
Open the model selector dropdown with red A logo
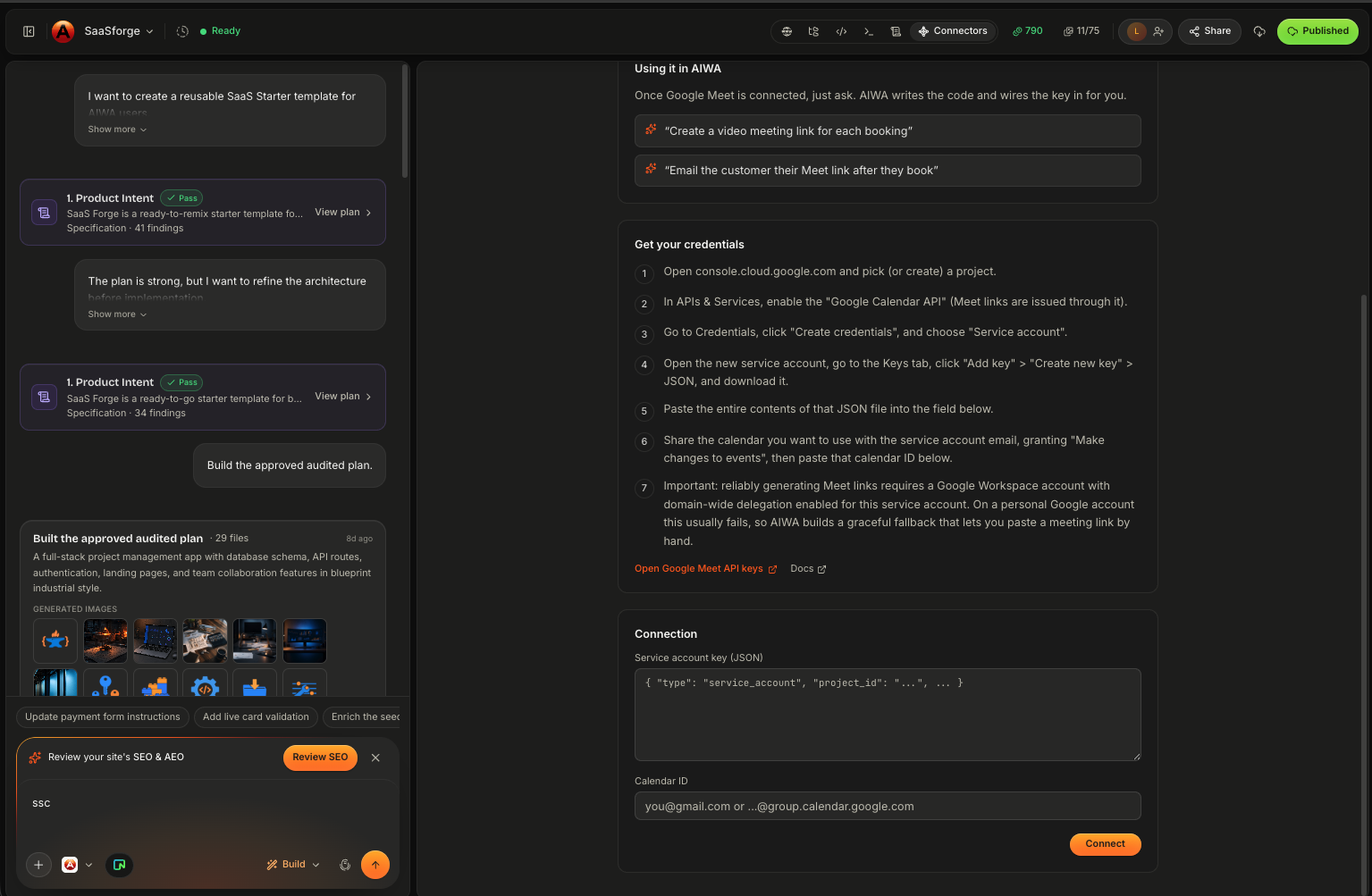click(77, 865)
